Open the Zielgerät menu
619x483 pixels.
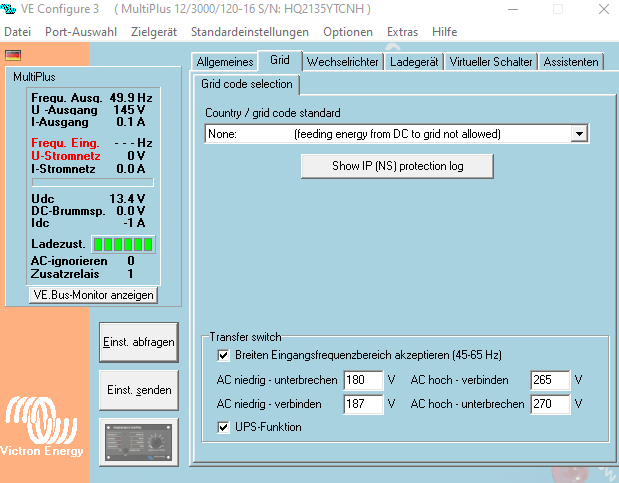click(154, 32)
